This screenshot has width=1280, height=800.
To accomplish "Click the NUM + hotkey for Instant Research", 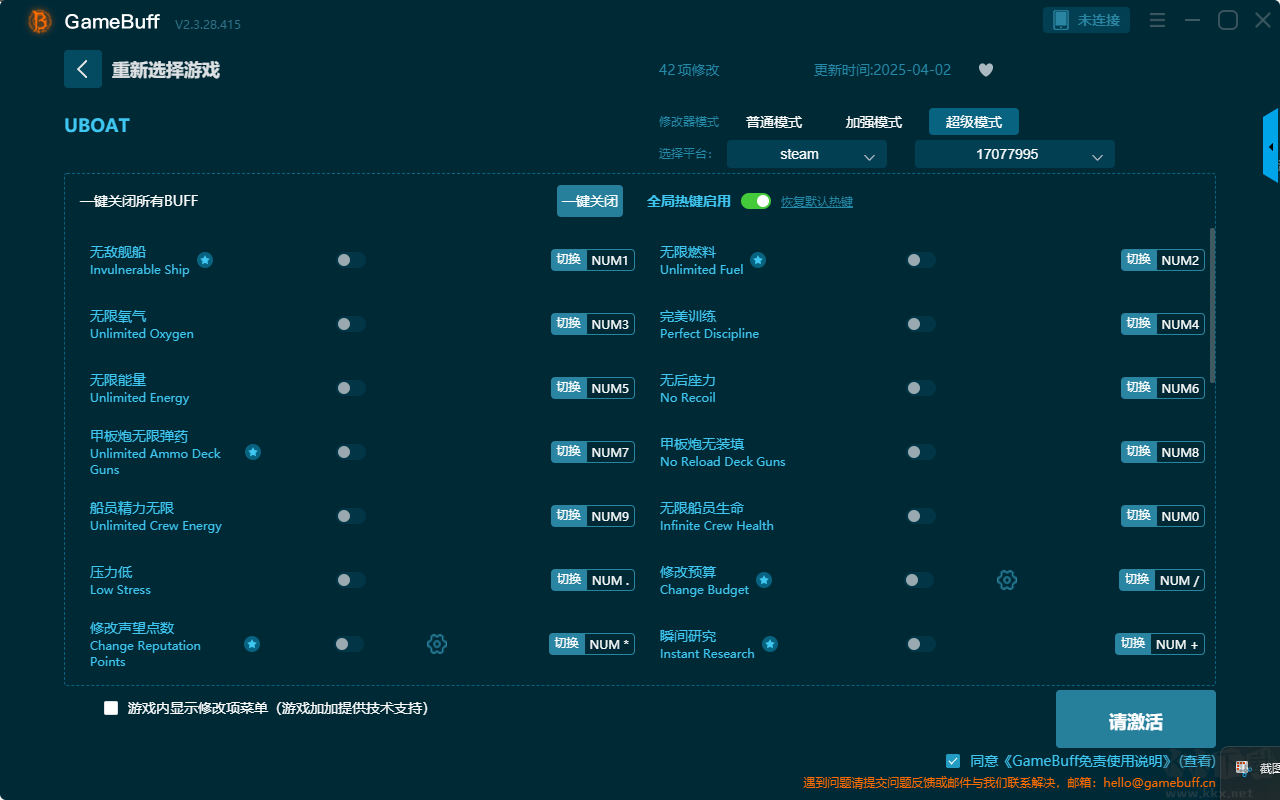I will pos(1160,644).
